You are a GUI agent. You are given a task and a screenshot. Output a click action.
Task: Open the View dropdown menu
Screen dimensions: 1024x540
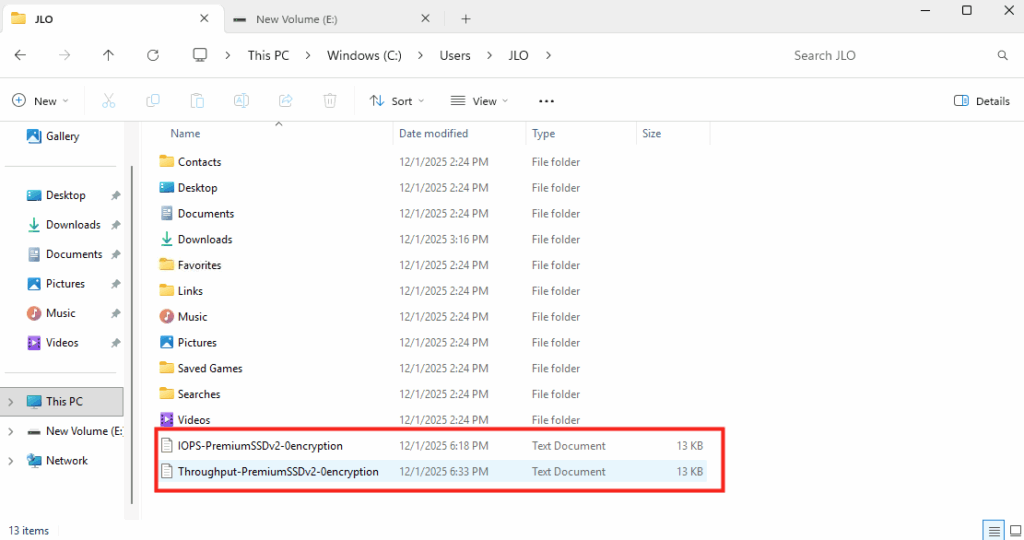479,101
